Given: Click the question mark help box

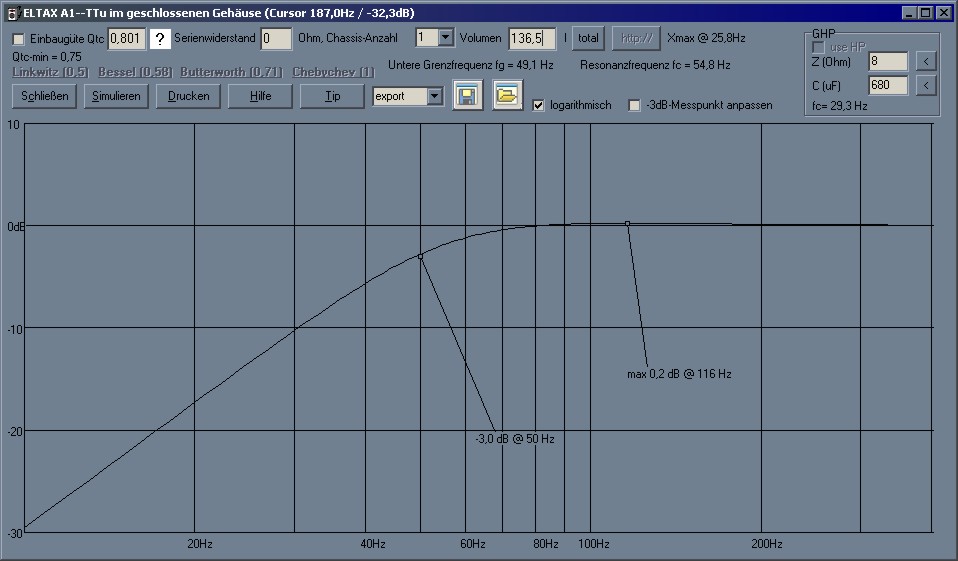Looking at the screenshot, I should [160, 39].
